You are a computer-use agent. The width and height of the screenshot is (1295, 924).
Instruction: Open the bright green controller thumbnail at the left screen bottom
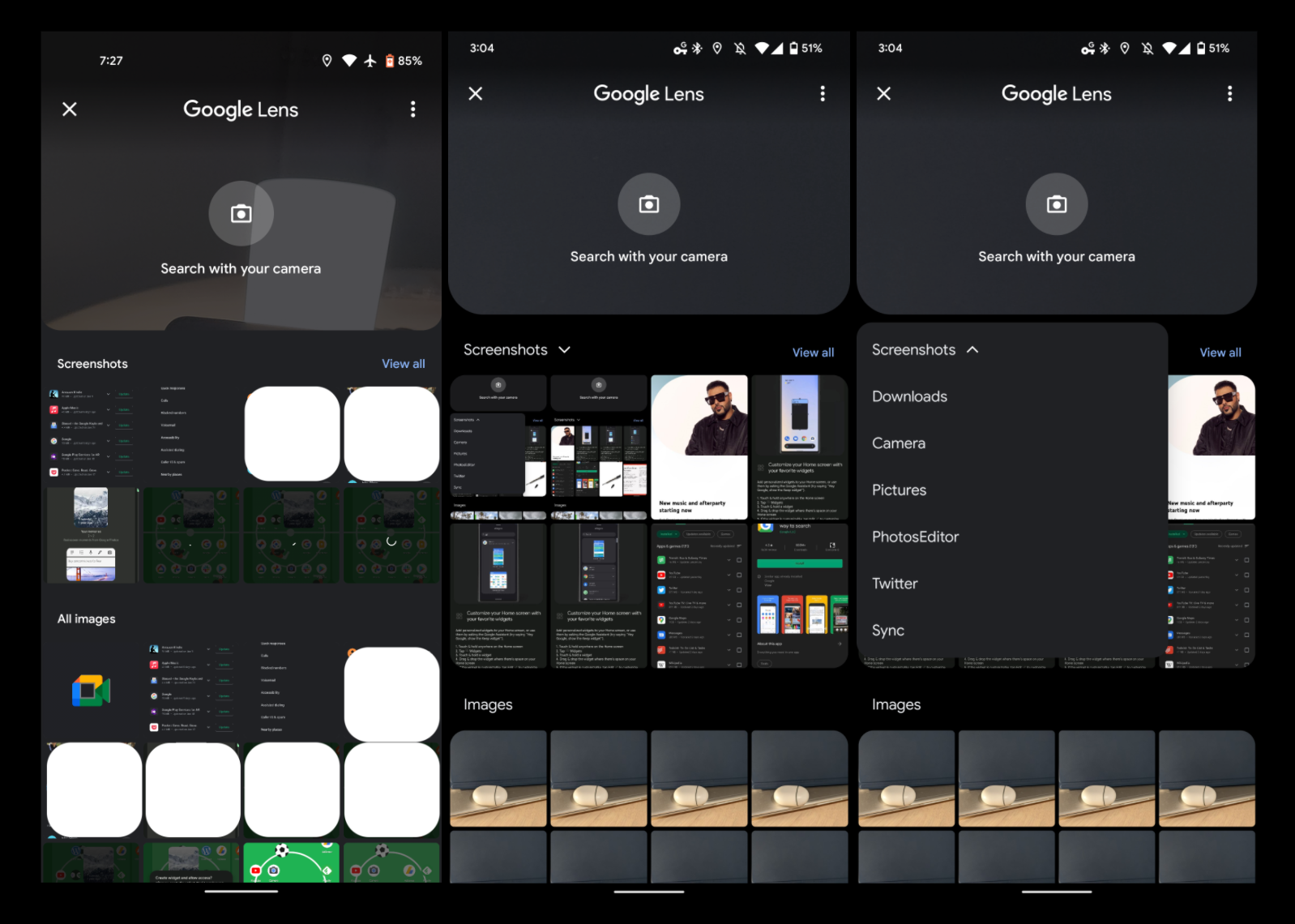coord(292,862)
